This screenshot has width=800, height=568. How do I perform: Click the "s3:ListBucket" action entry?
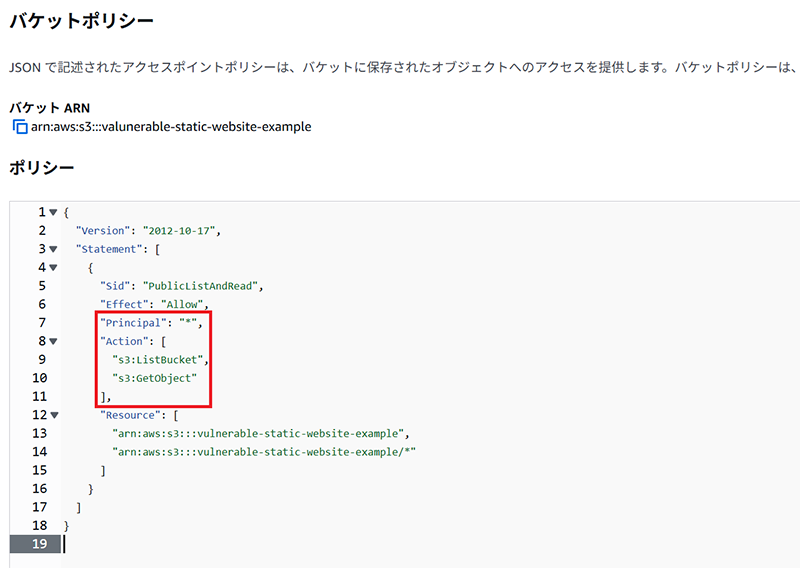point(160,360)
